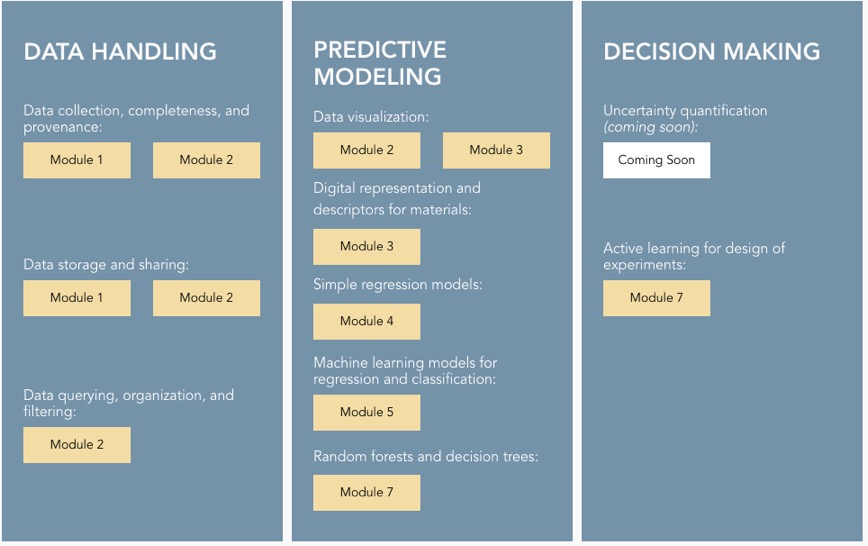Click the DECISION MAKING heading
Image resolution: width=868 pixels, height=546 pixels.
pyautogui.click(x=711, y=52)
